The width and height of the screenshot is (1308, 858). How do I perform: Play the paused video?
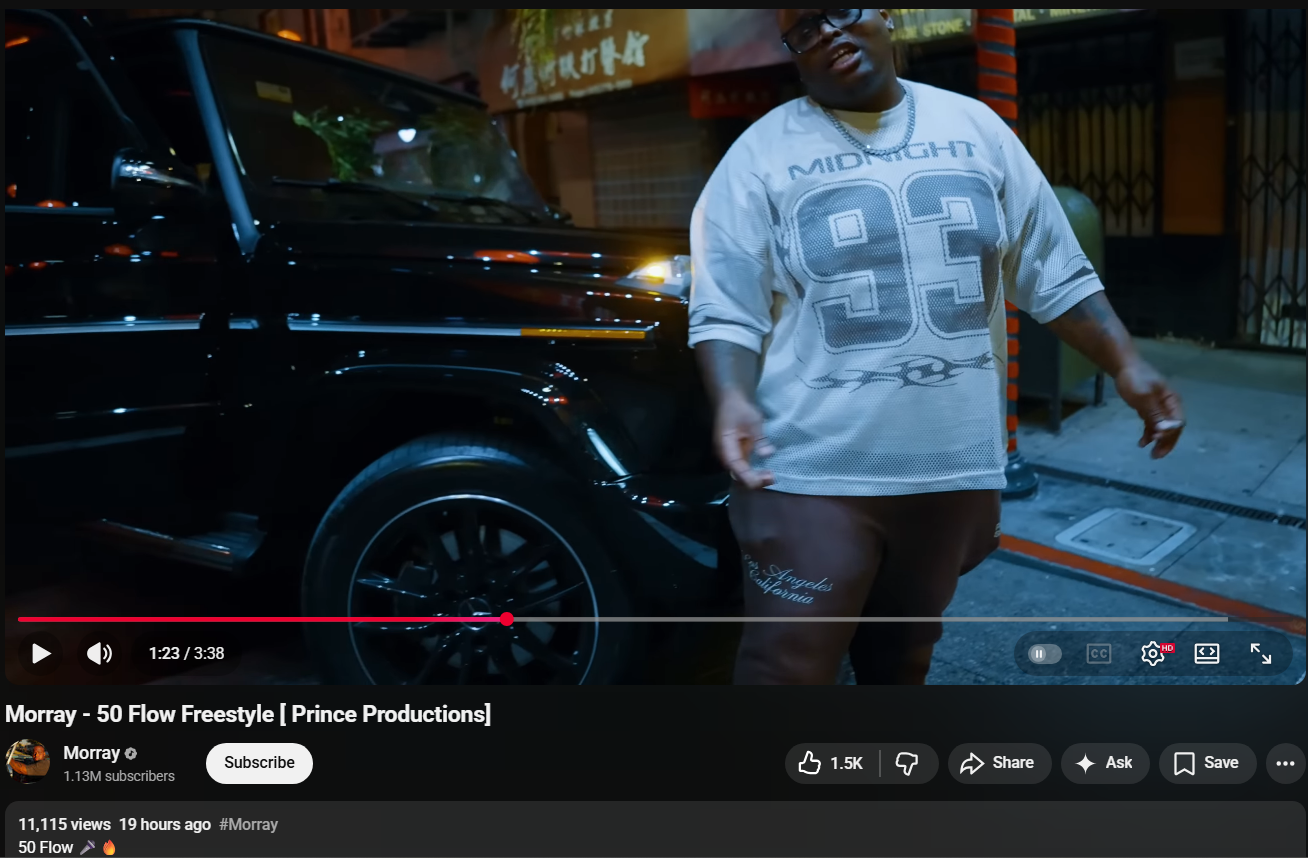(x=41, y=654)
